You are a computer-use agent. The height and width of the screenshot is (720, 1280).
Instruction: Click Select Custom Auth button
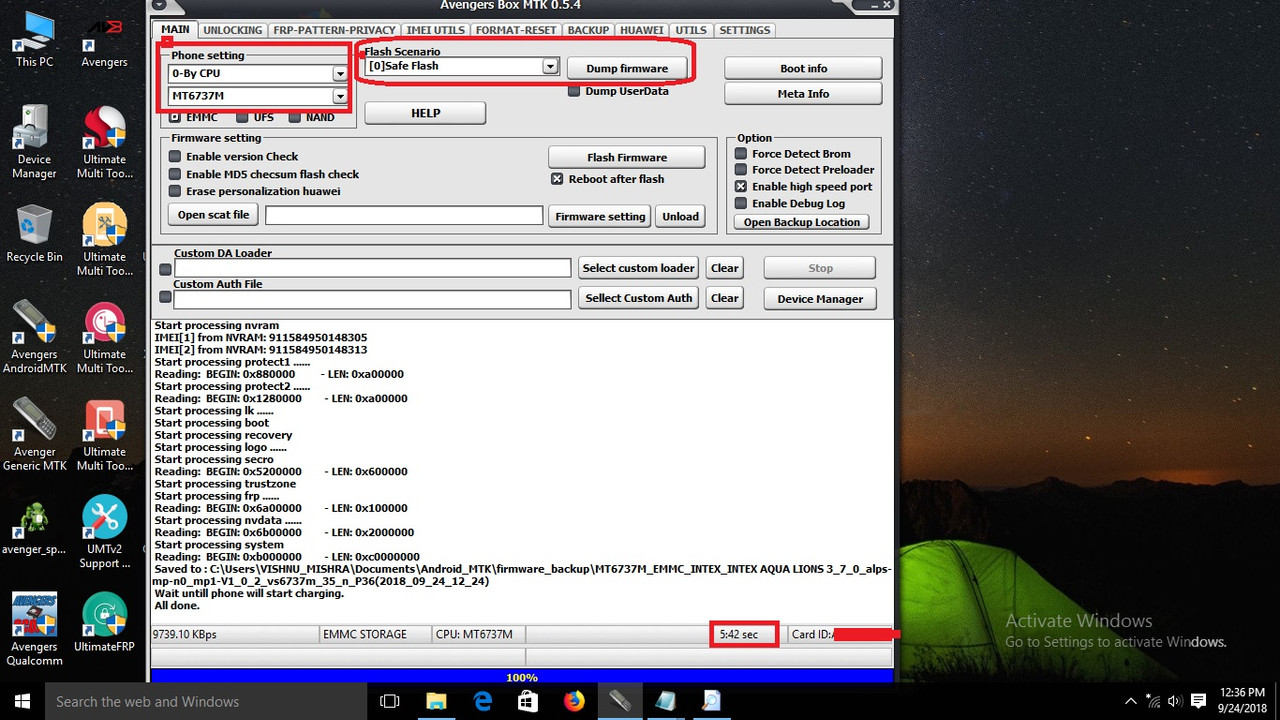click(x=638, y=298)
